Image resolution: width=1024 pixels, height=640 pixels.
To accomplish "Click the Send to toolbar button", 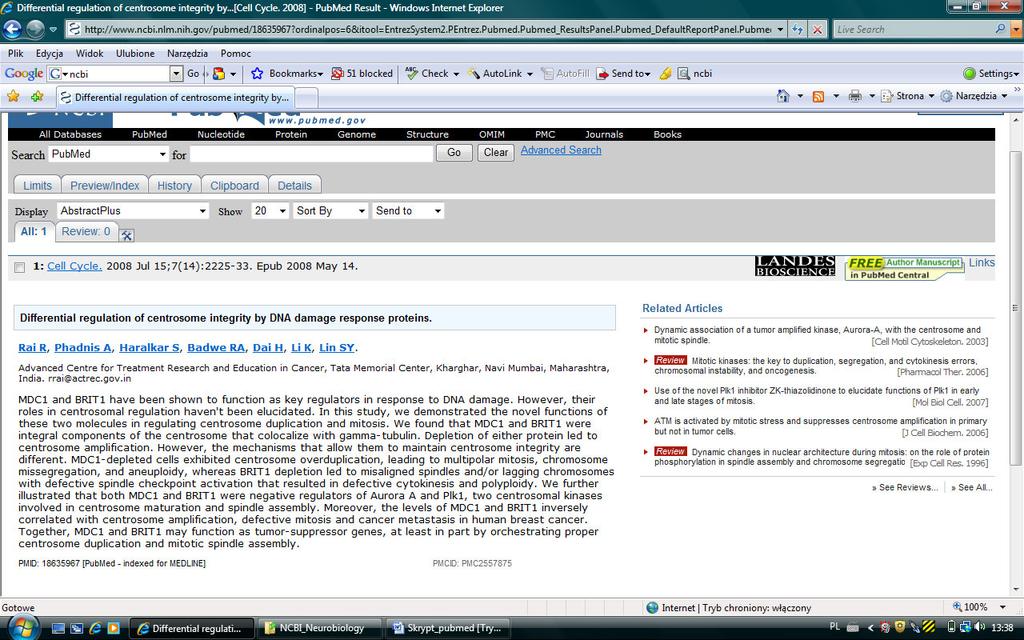I will coord(624,74).
